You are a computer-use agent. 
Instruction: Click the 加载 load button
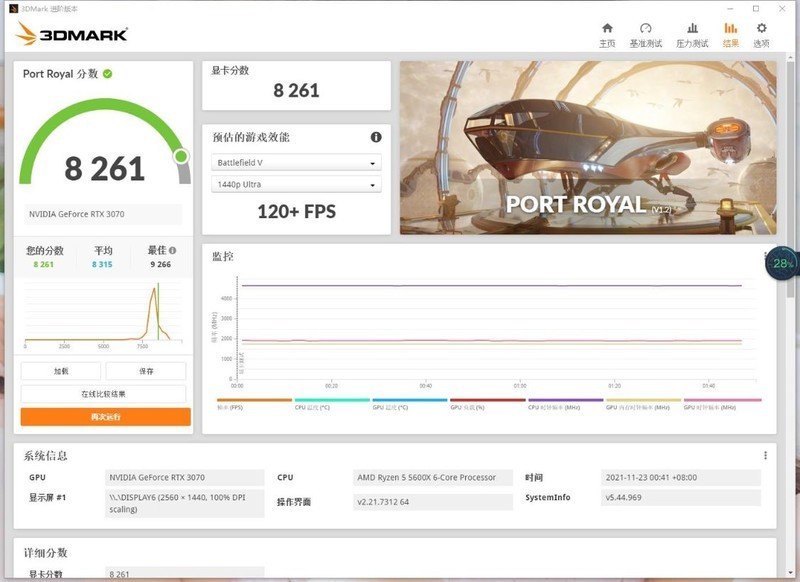click(x=61, y=371)
